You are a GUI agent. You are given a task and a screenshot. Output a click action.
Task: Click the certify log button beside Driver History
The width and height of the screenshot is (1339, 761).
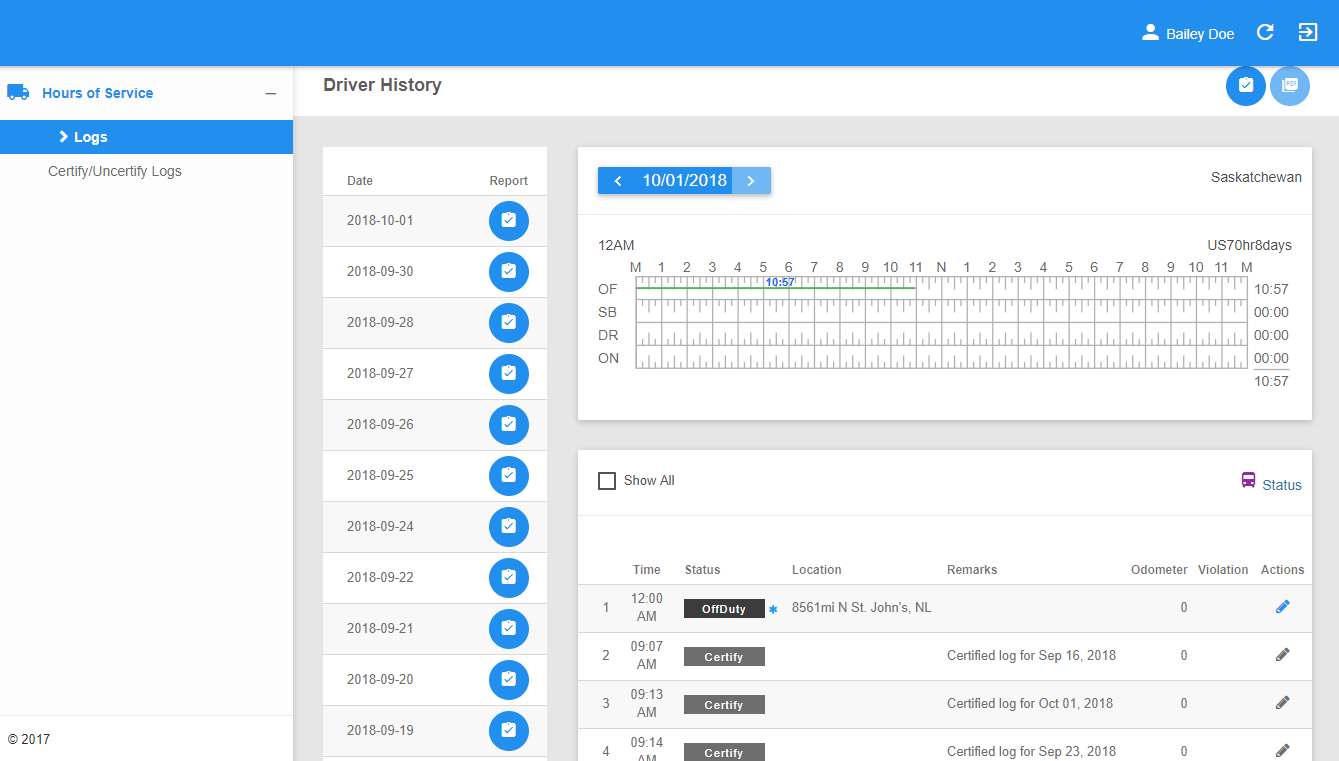coord(1246,85)
